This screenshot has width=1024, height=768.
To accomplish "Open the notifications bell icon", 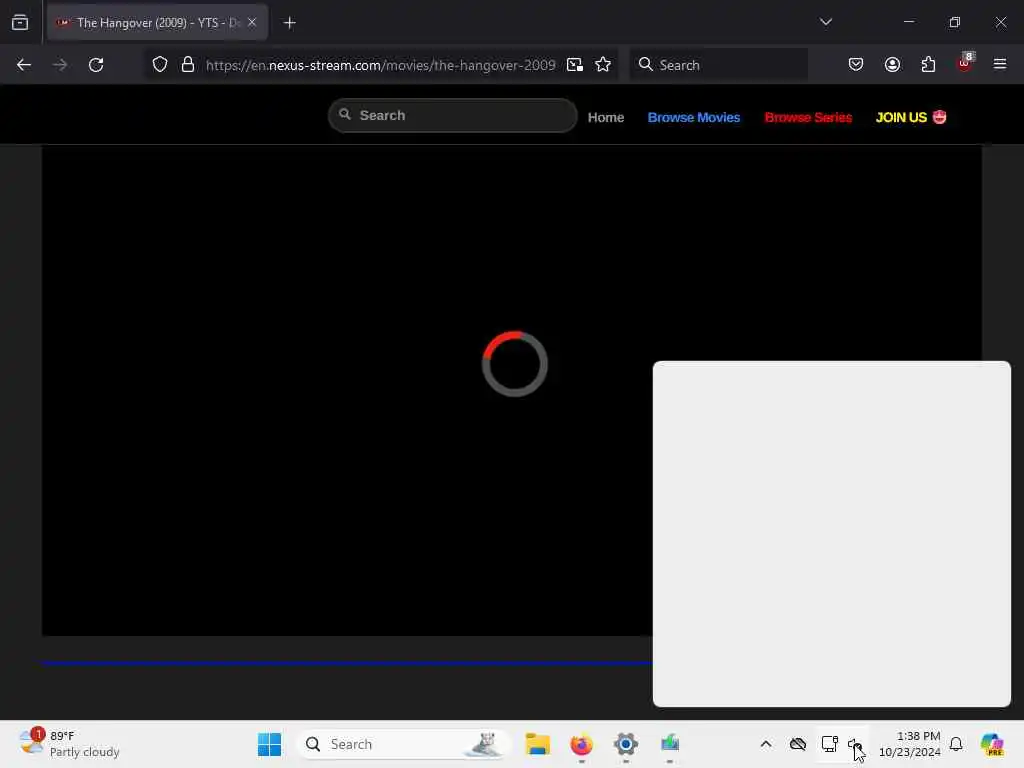I will point(956,744).
